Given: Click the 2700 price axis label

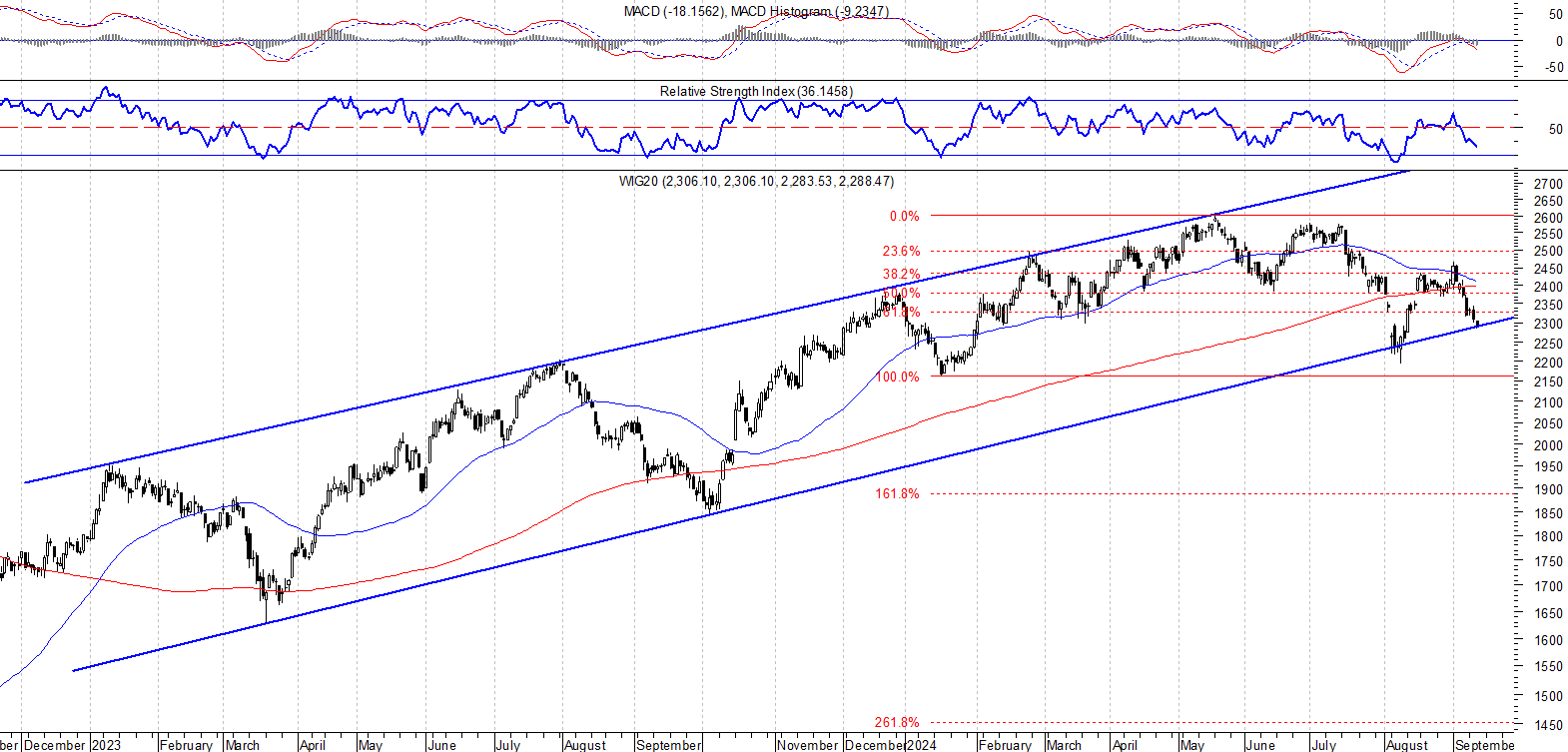Looking at the screenshot, I should pyautogui.click(x=1548, y=185).
